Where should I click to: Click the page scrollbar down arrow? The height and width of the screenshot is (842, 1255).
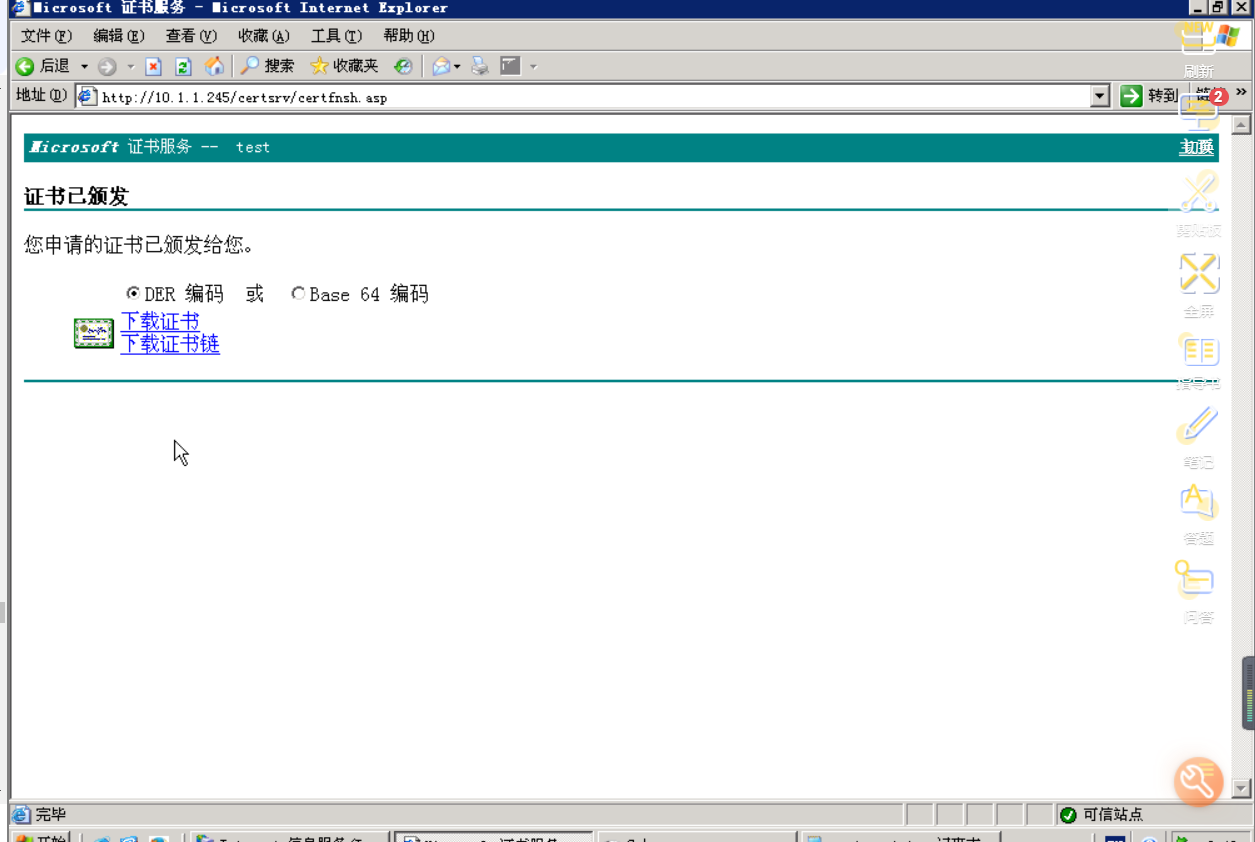click(1241, 789)
